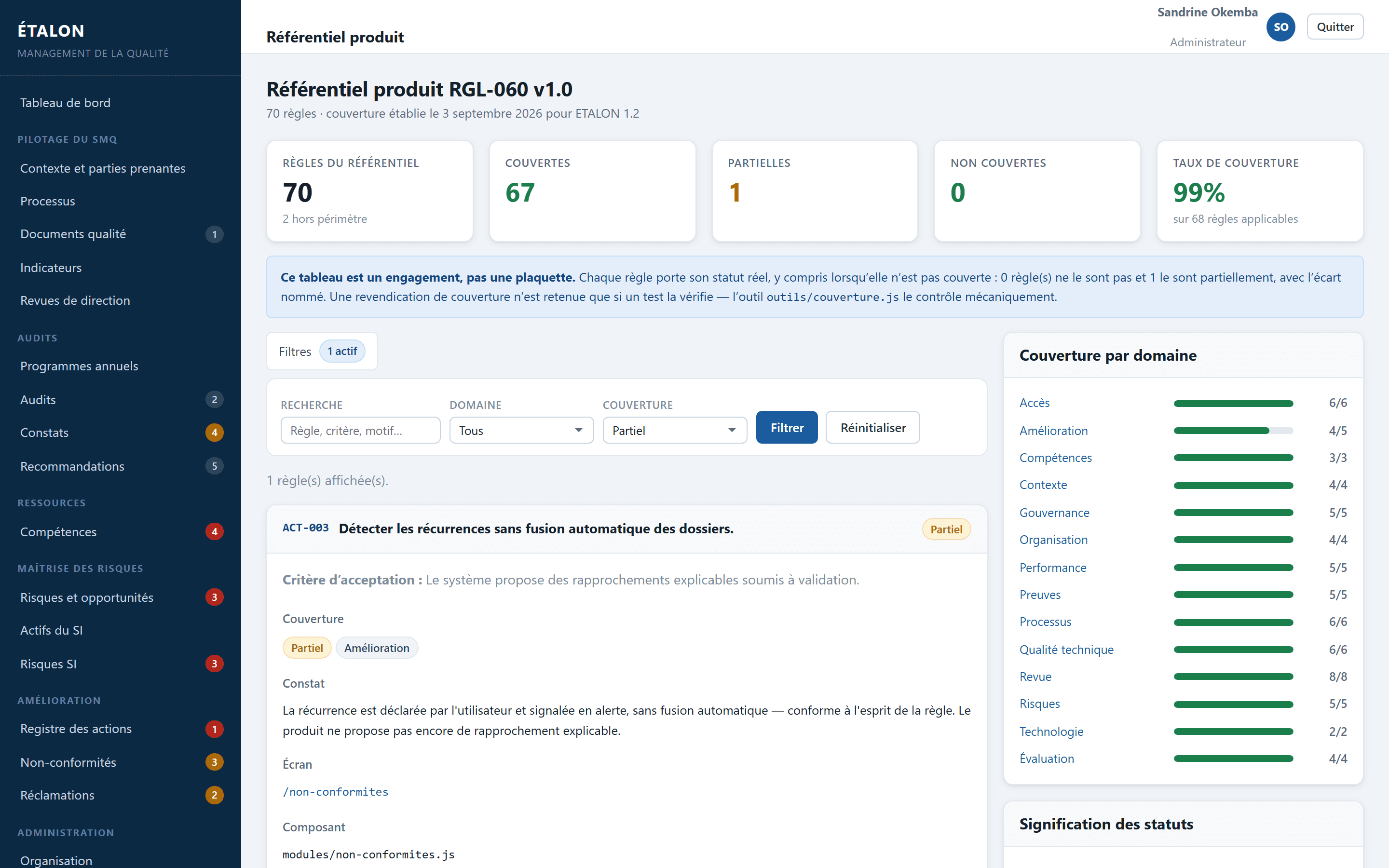Click the Amélioration progress bar showing 4/5
The height and width of the screenshot is (868, 1389).
tap(1233, 431)
